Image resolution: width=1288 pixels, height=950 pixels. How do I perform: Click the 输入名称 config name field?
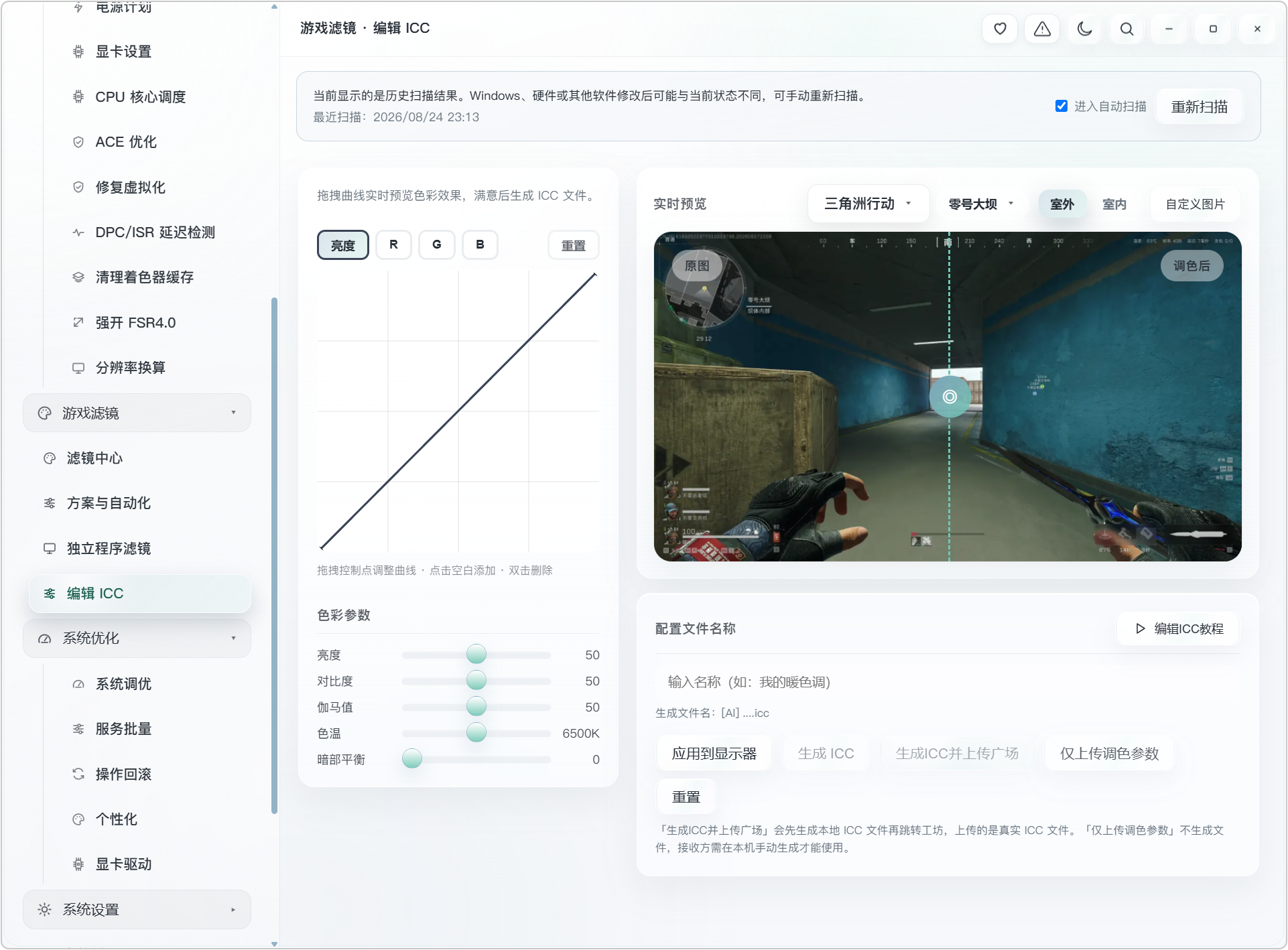(x=948, y=682)
